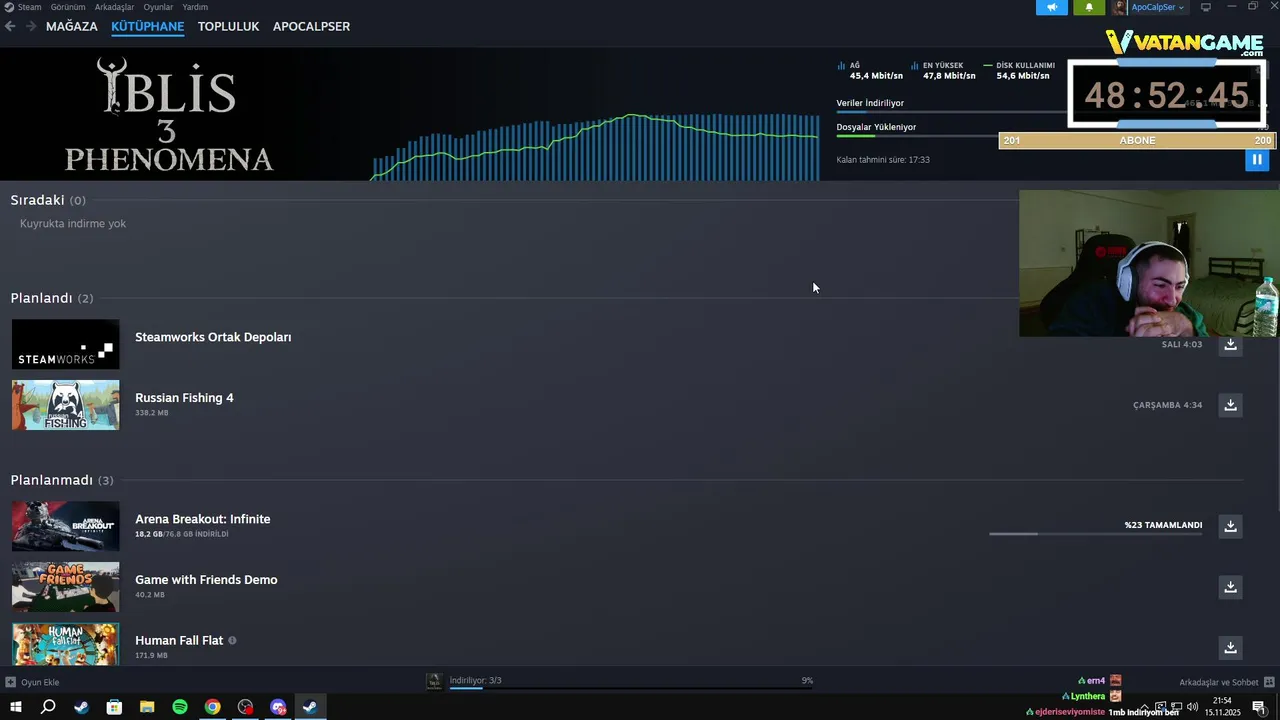Click the Planlanmadı (3) heading
The width and height of the screenshot is (1280, 720).
(x=62, y=480)
